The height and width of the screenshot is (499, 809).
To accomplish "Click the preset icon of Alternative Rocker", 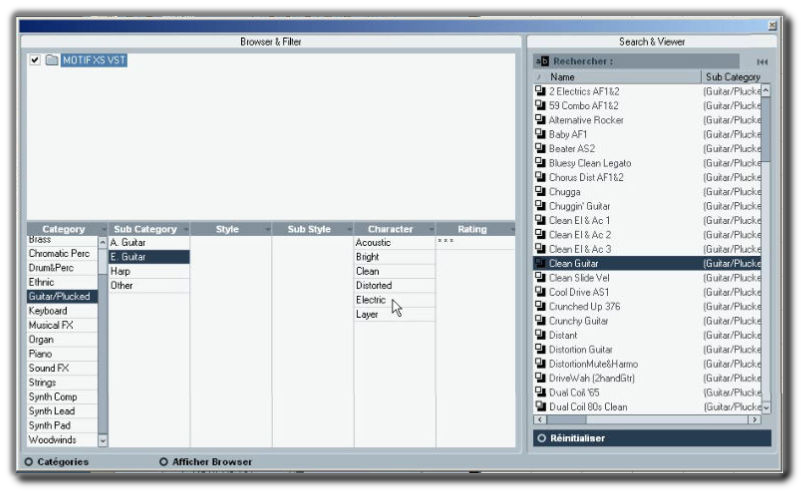I will point(540,120).
